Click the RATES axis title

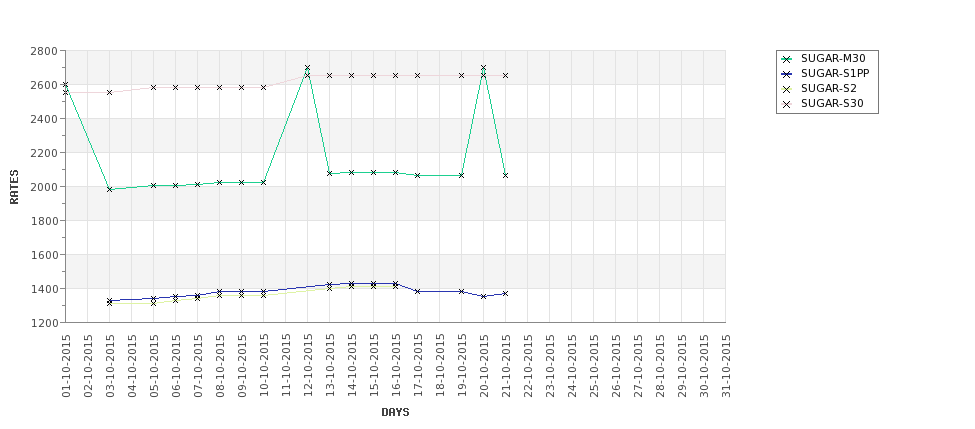(14, 187)
